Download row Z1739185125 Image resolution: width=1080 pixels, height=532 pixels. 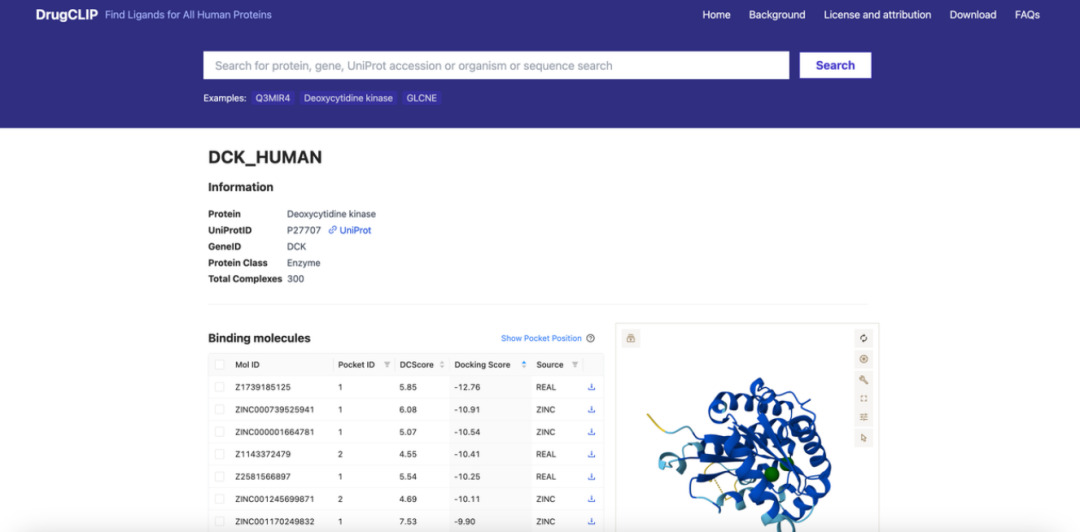tap(591, 387)
